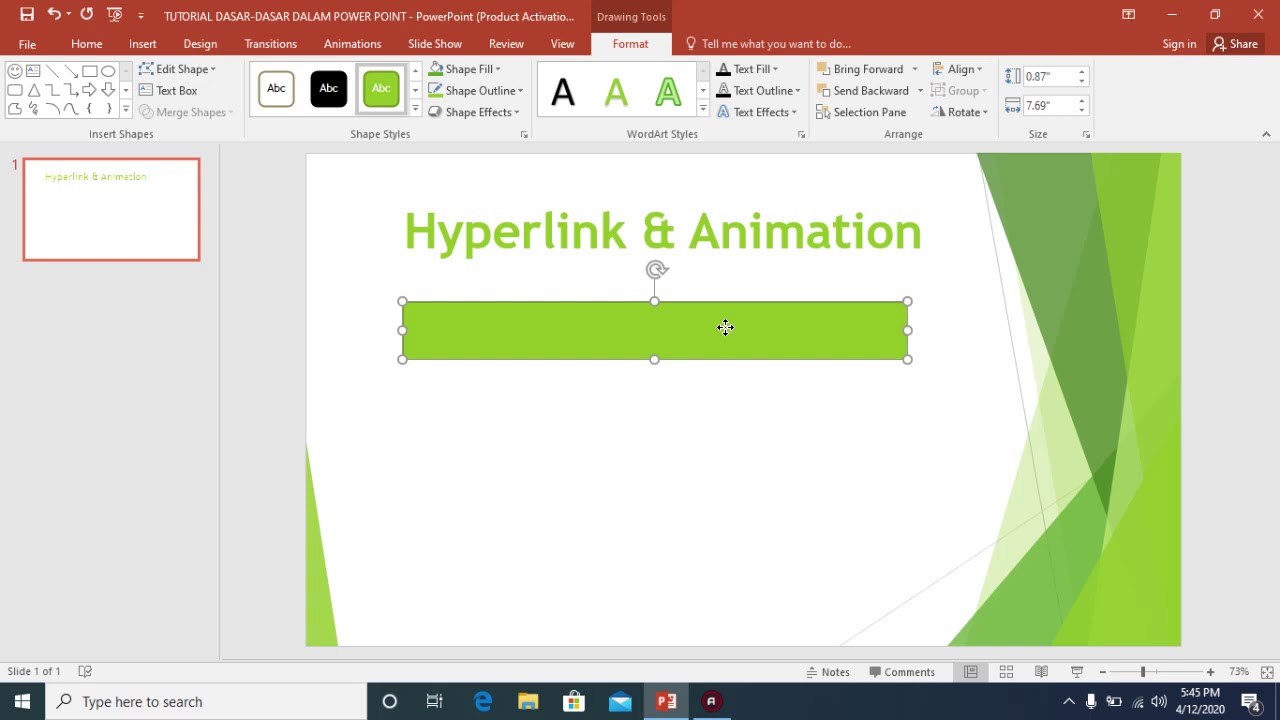Select the text box shape in gallery
1280x720 pixels.
tap(33, 71)
